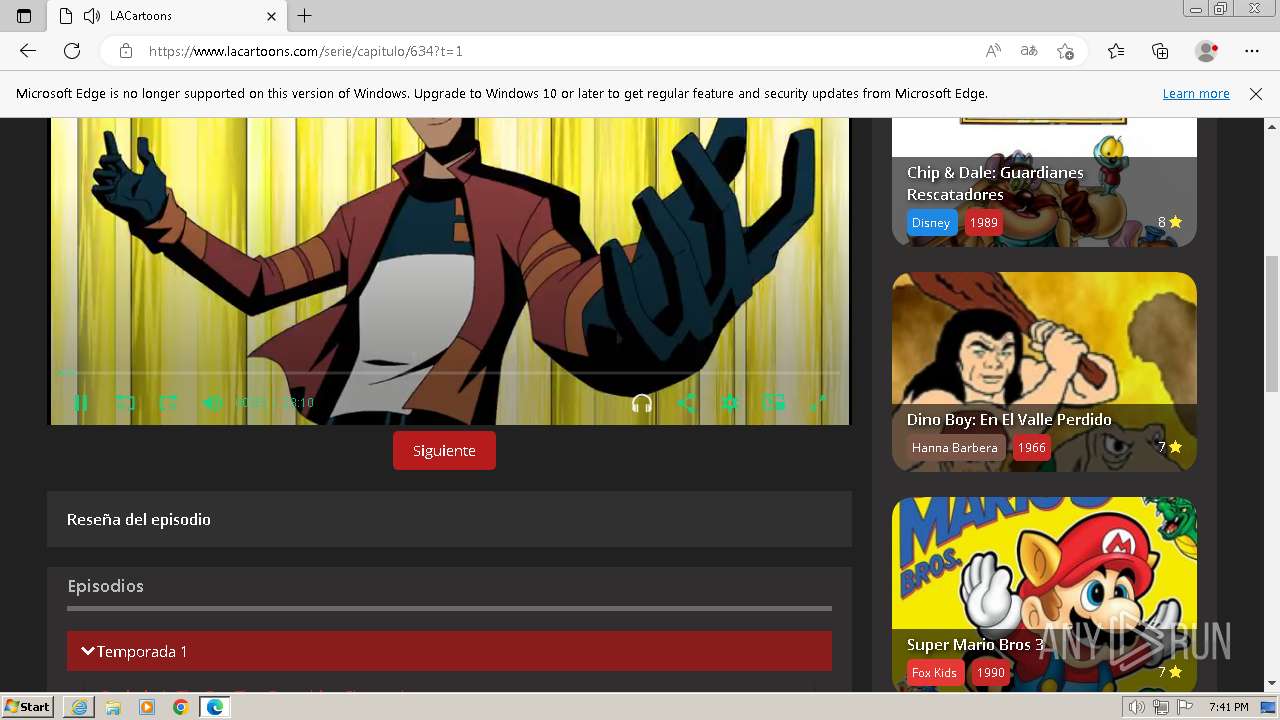Image resolution: width=1280 pixels, height=720 pixels.
Task: Open the system tray volume icon
Action: pyautogui.click(x=1137, y=707)
